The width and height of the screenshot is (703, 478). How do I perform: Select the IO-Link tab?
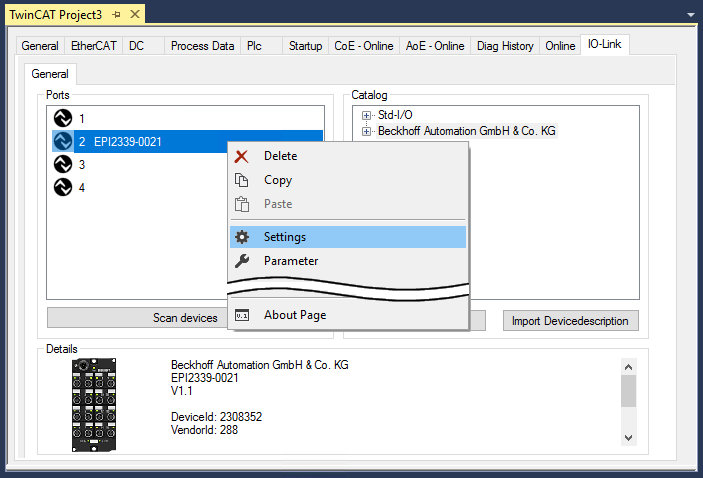click(x=604, y=44)
